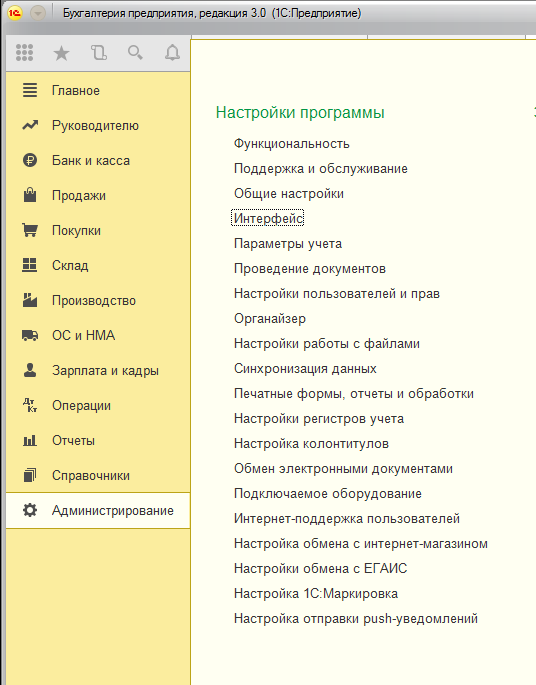Open search magnifier icon

click(135, 53)
